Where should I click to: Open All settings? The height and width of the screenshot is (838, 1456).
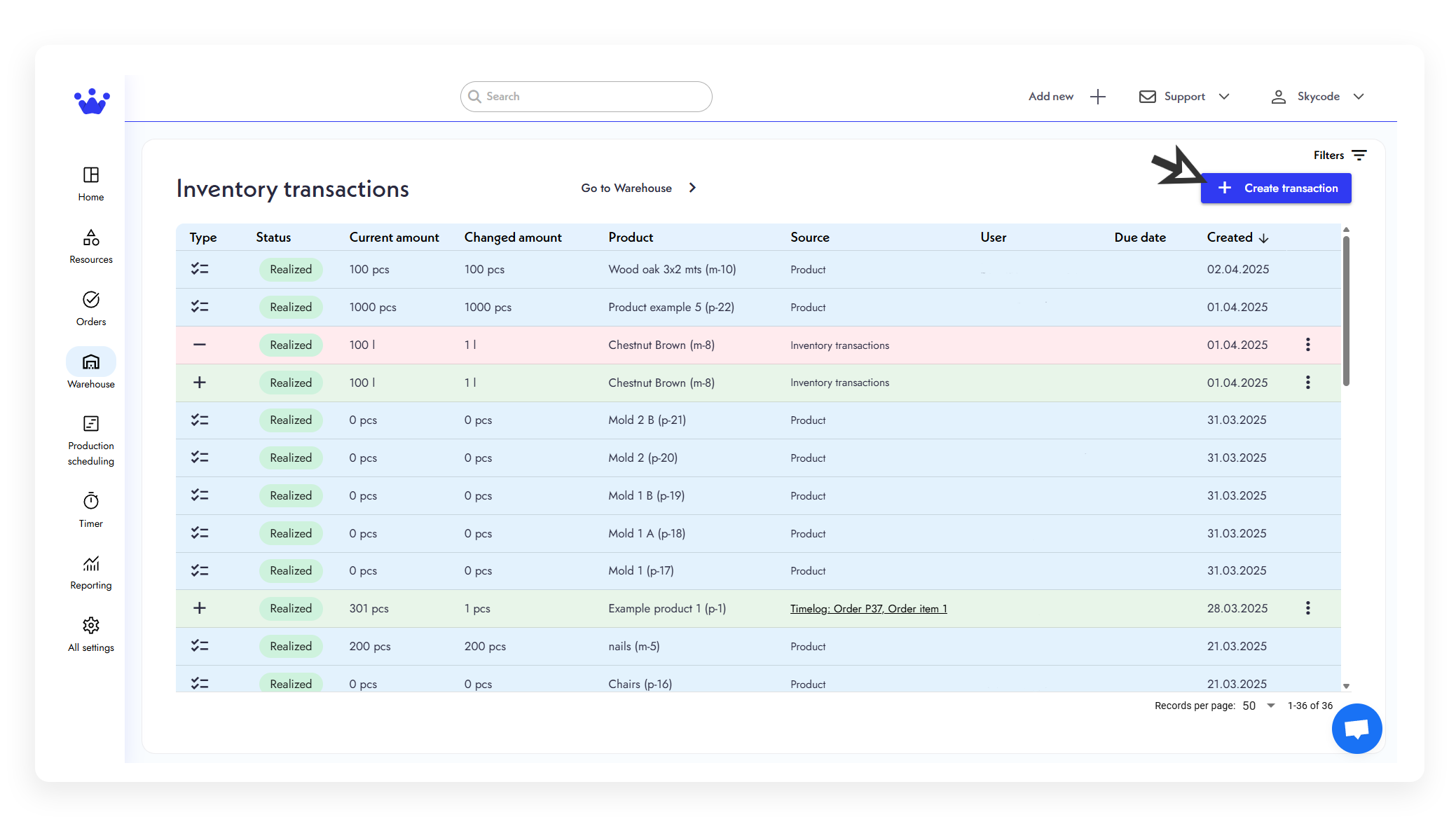[x=90, y=633]
